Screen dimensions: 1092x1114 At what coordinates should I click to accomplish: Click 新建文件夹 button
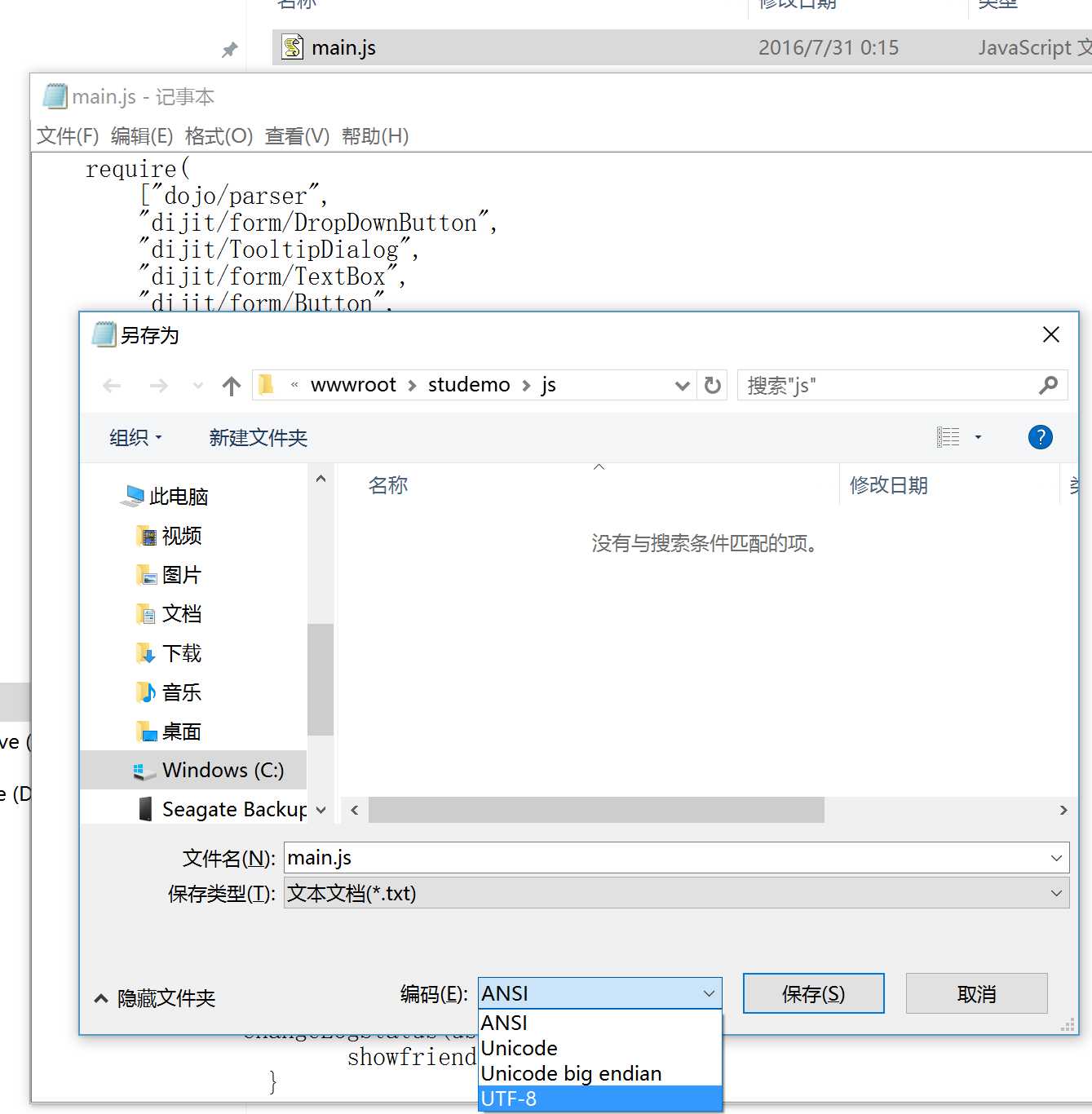tap(258, 438)
